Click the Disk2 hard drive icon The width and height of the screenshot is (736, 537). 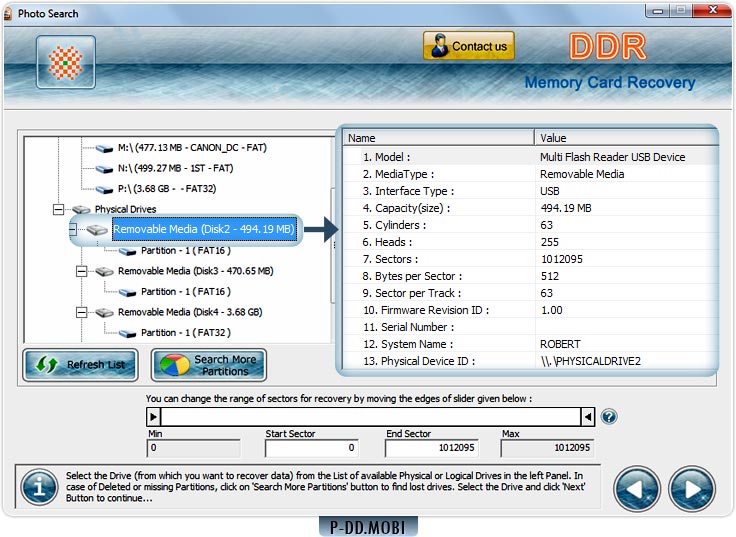[x=97, y=230]
